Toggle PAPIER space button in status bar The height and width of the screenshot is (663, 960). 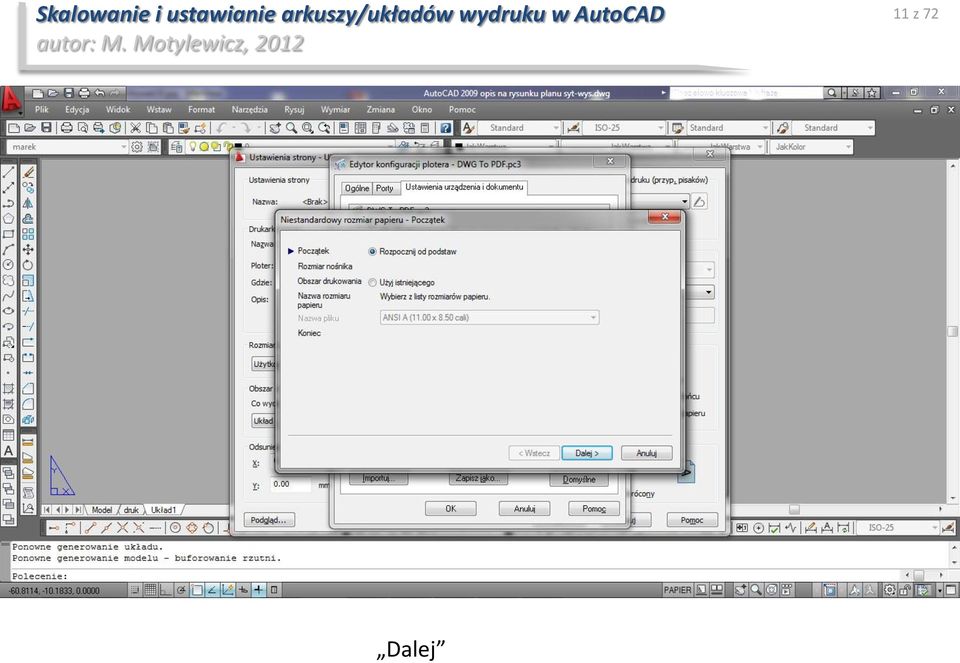pyautogui.click(x=677, y=590)
